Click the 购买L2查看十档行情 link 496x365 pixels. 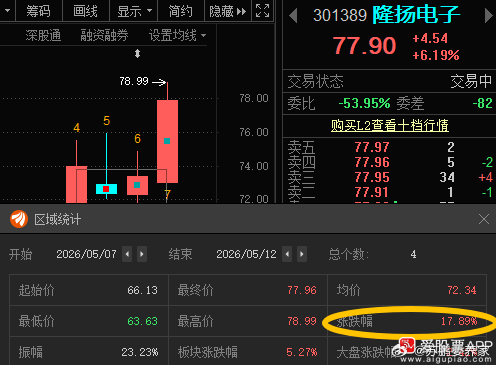point(389,126)
